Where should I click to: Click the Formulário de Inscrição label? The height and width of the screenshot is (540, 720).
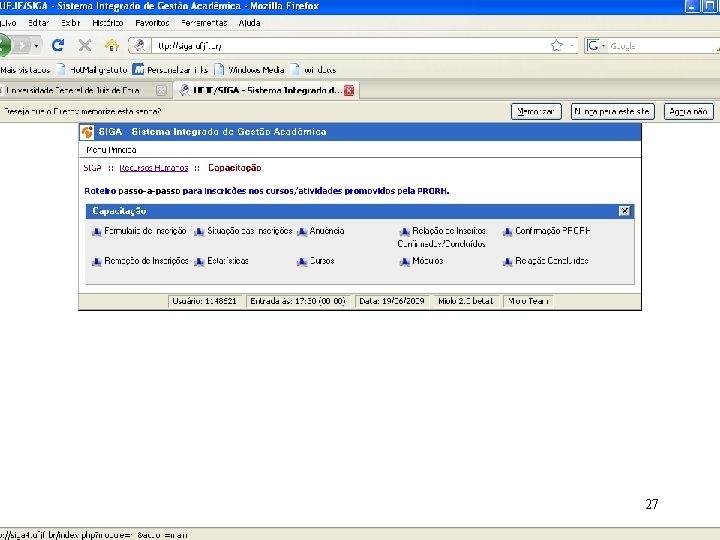tap(145, 231)
